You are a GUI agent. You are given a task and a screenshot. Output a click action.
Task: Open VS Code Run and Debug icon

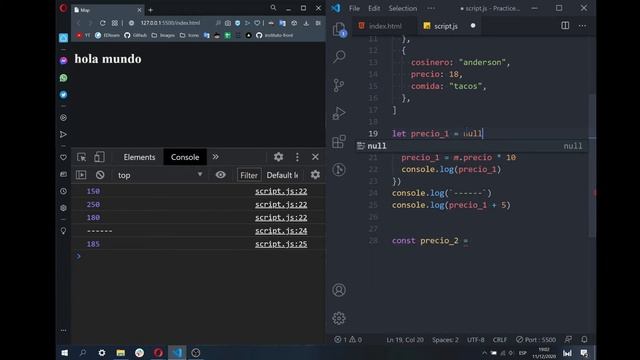point(339,113)
